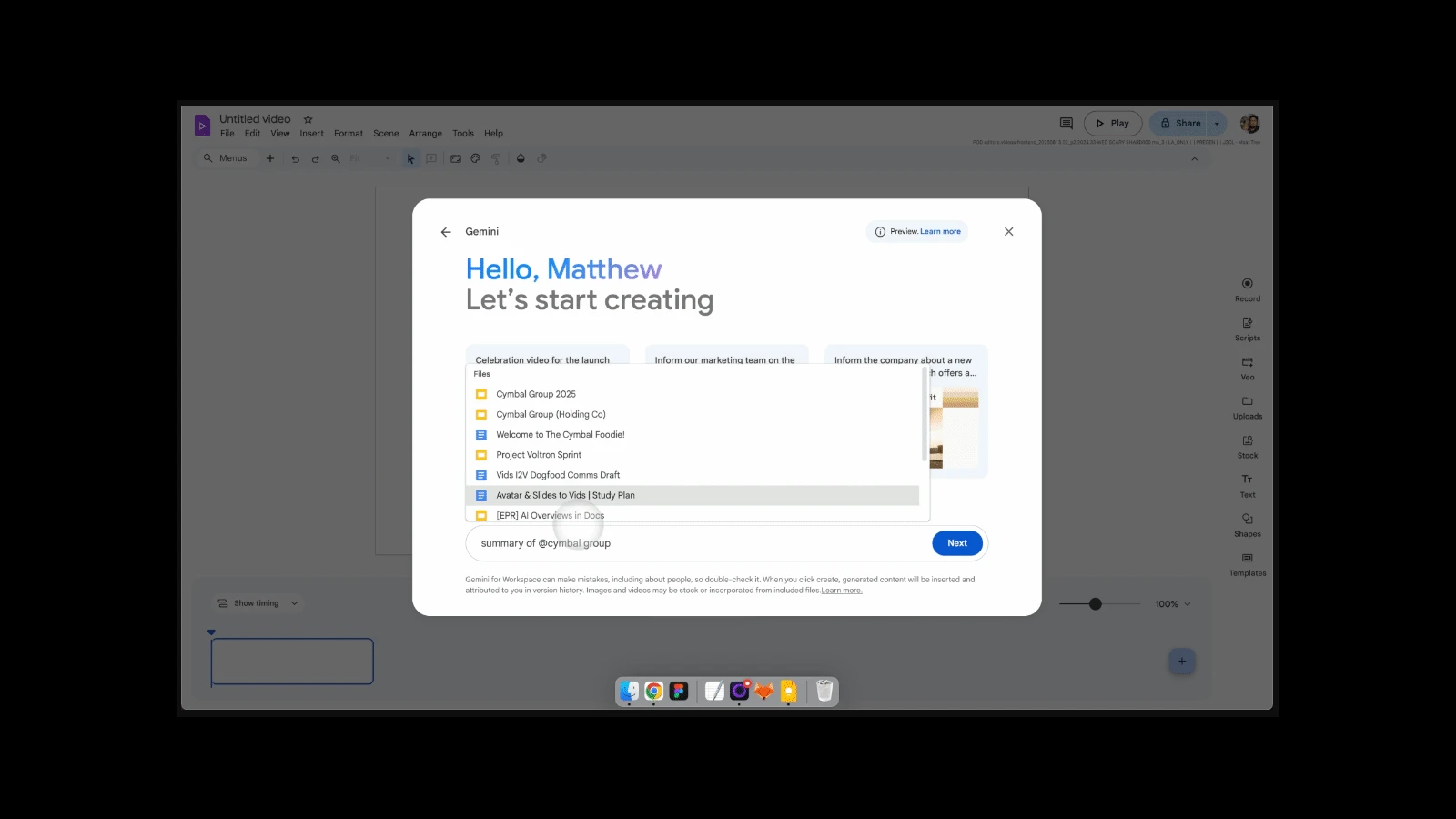Close the Gemini dialog
1456x819 pixels.
tap(1008, 232)
